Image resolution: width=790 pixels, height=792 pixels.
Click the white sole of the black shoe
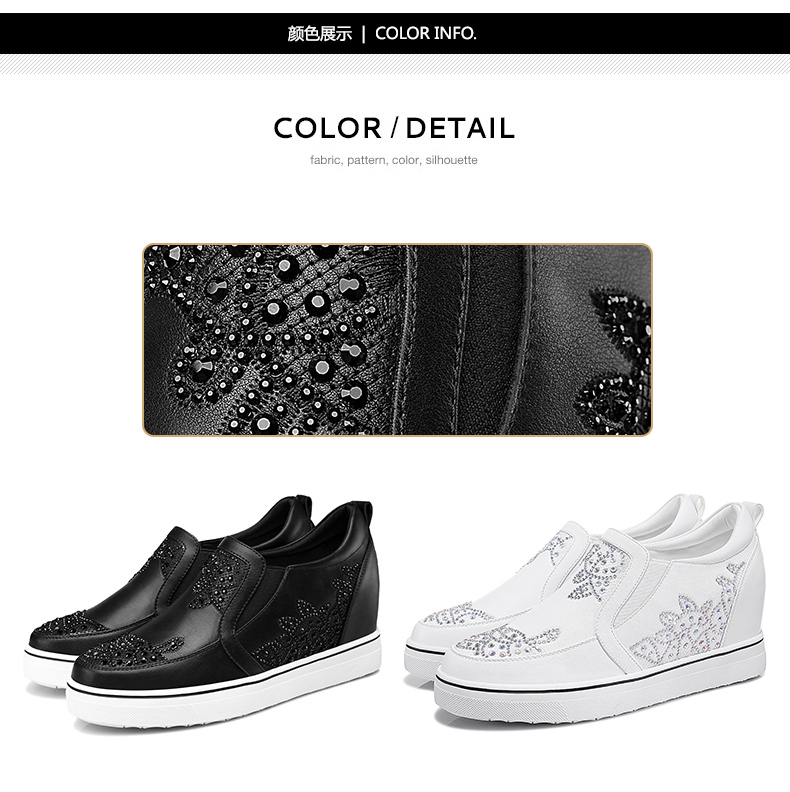[222, 700]
